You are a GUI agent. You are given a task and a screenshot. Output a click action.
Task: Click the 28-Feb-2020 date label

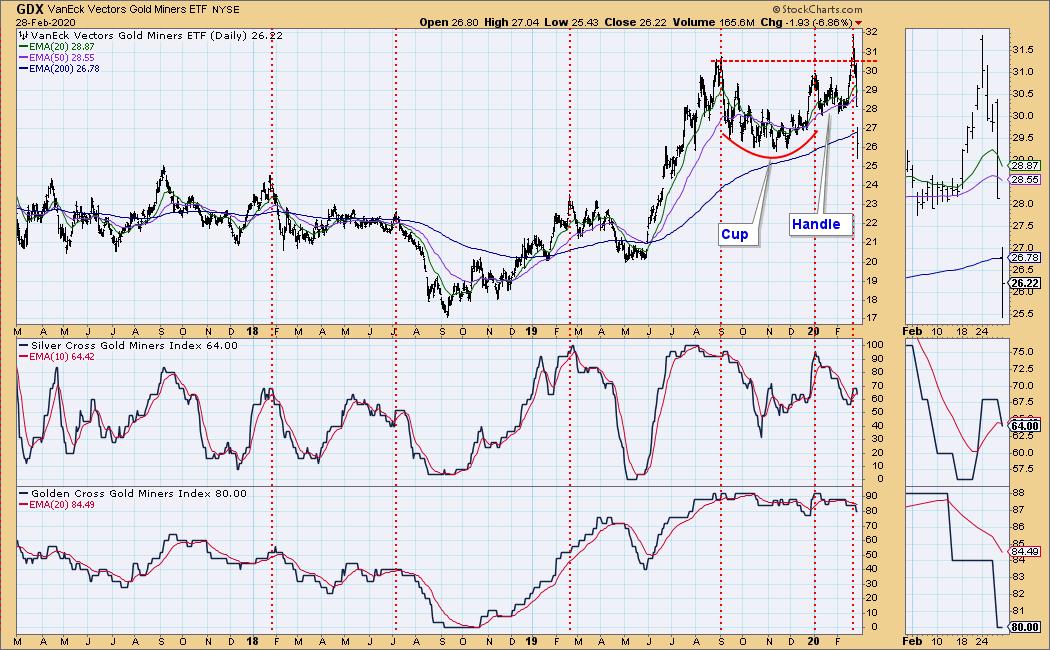pos(46,23)
